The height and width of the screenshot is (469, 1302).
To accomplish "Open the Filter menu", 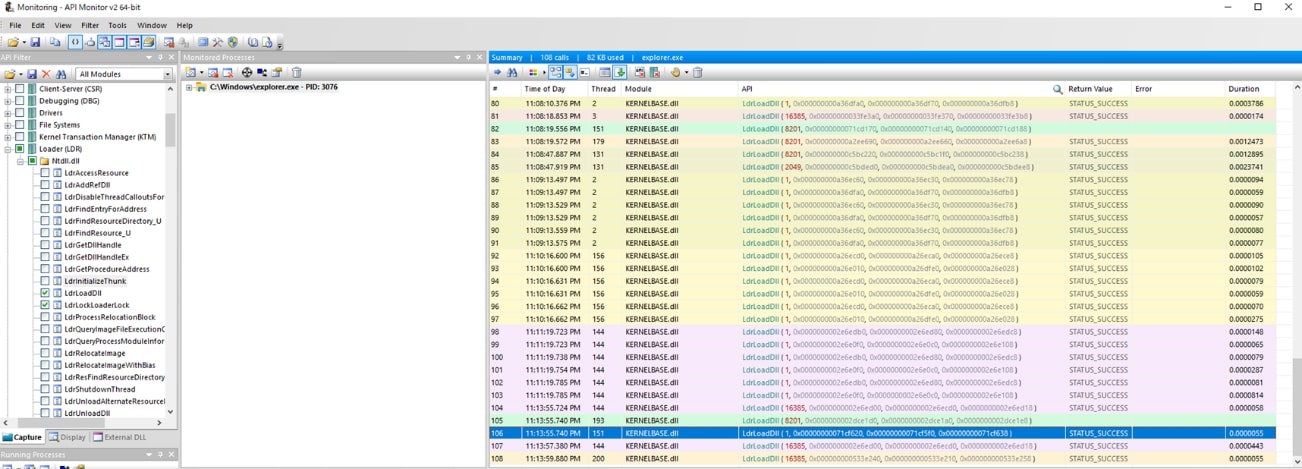I will (x=90, y=25).
